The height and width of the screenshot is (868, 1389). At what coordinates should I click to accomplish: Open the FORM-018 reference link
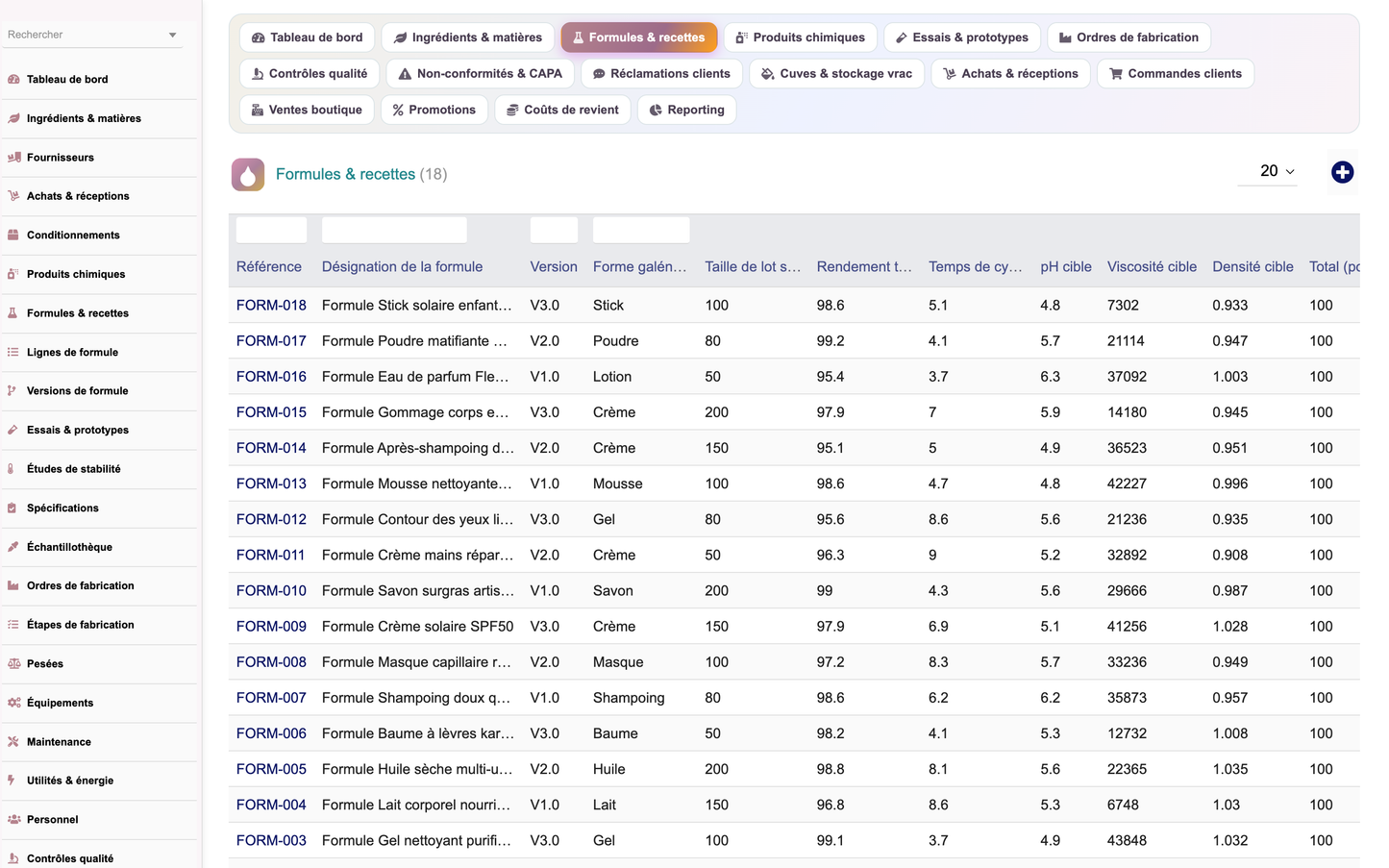[271, 306]
